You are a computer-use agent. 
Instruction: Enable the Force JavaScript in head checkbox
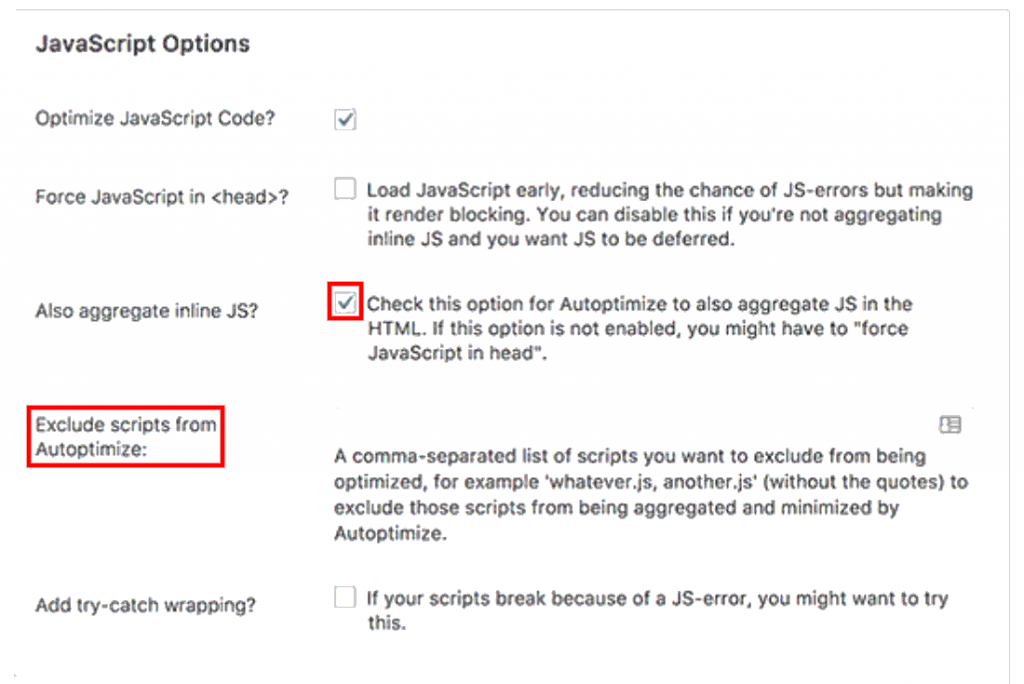pyautogui.click(x=344, y=187)
